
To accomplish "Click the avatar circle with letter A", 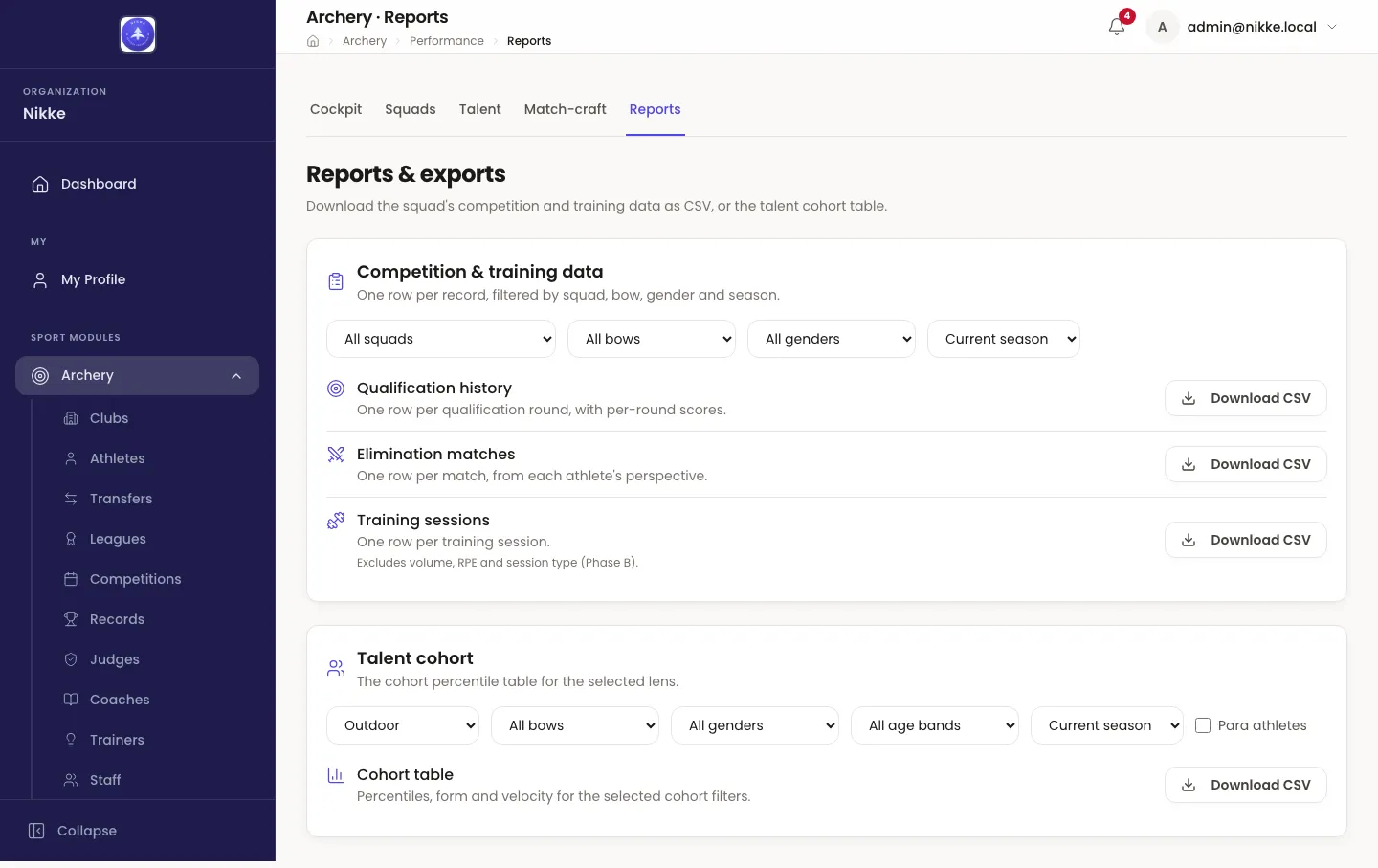I will (x=1162, y=27).
